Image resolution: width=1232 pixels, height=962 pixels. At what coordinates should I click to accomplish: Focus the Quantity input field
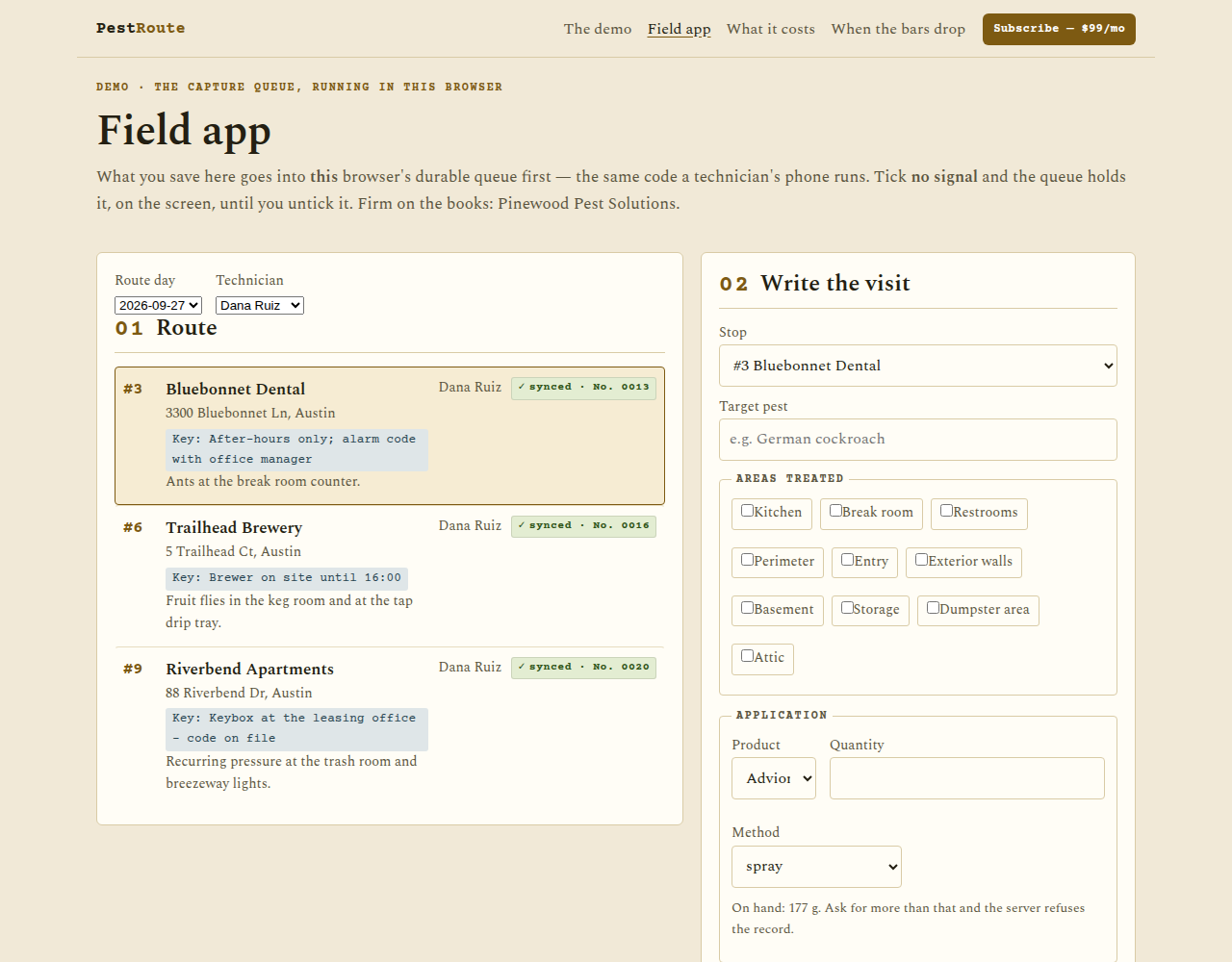click(967, 778)
